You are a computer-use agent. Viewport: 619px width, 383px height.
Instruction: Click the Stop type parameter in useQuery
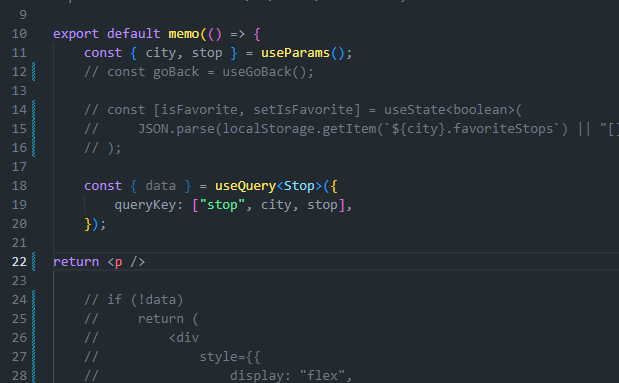(299, 186)
